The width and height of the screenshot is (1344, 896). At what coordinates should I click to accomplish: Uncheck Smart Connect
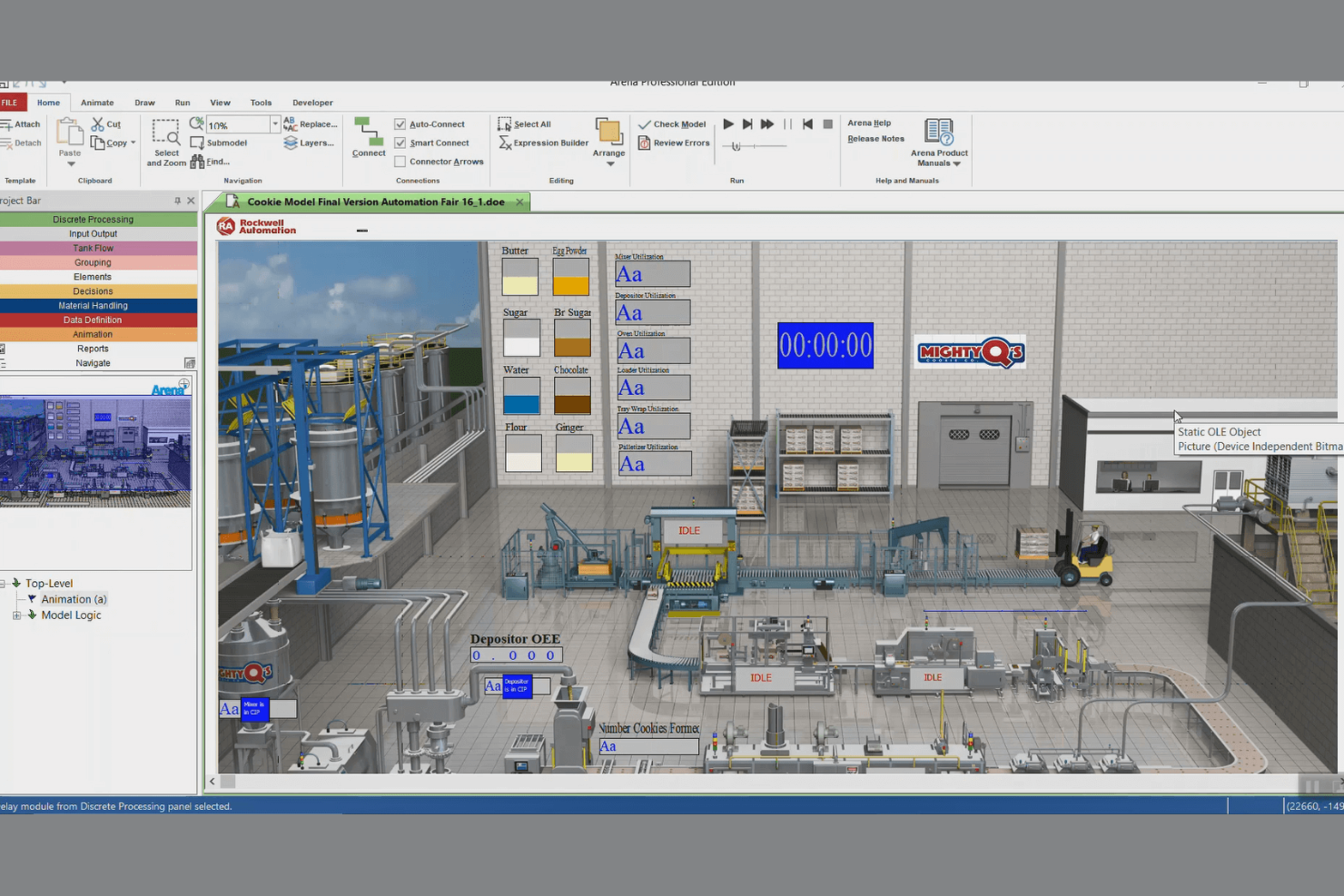[x=400, y=143]
